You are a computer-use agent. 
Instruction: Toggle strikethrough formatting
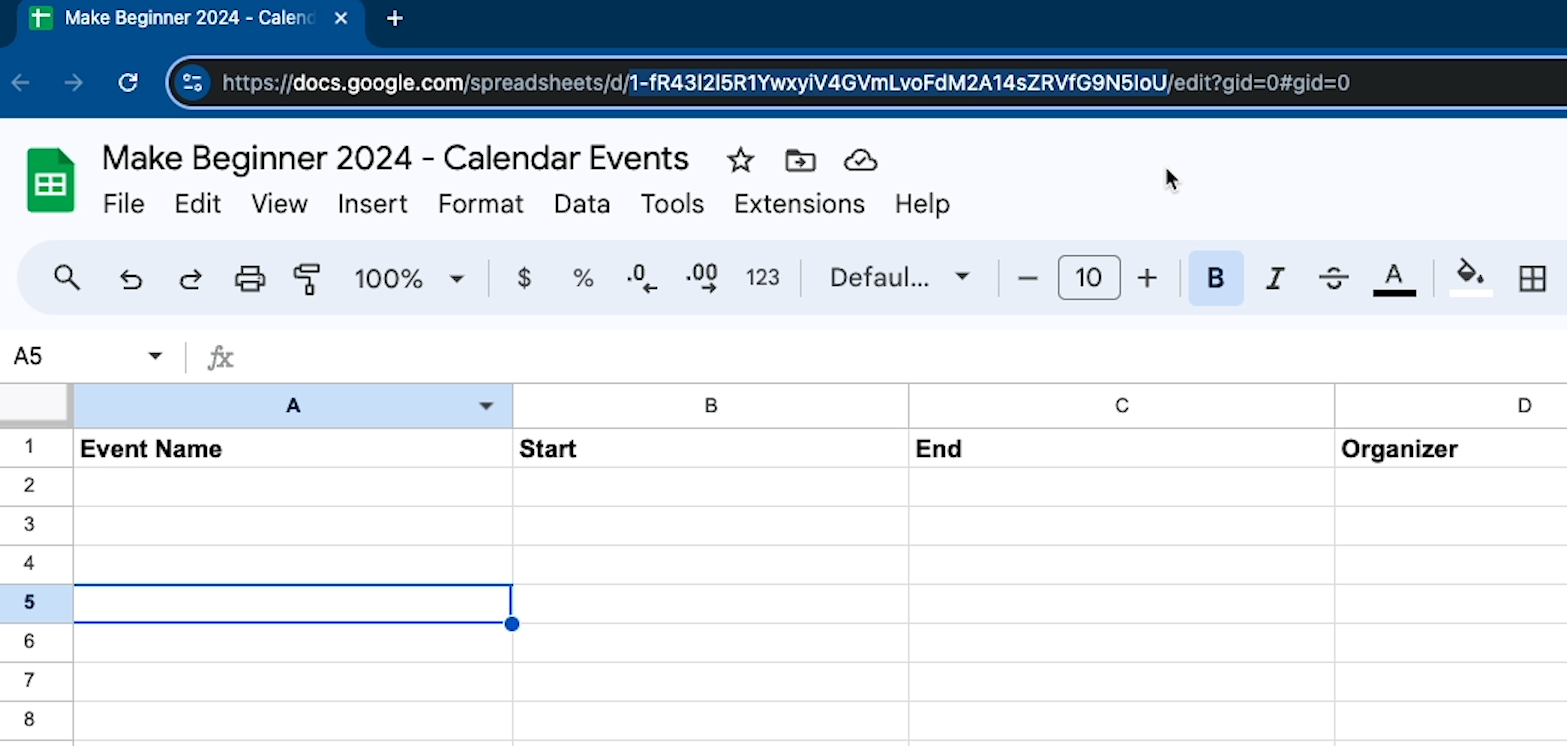click(1333, 278)
